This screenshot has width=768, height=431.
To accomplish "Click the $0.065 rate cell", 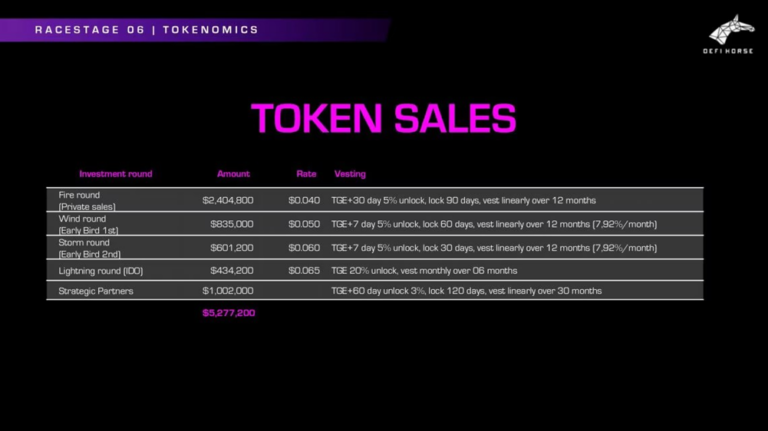I will (304, 270).
